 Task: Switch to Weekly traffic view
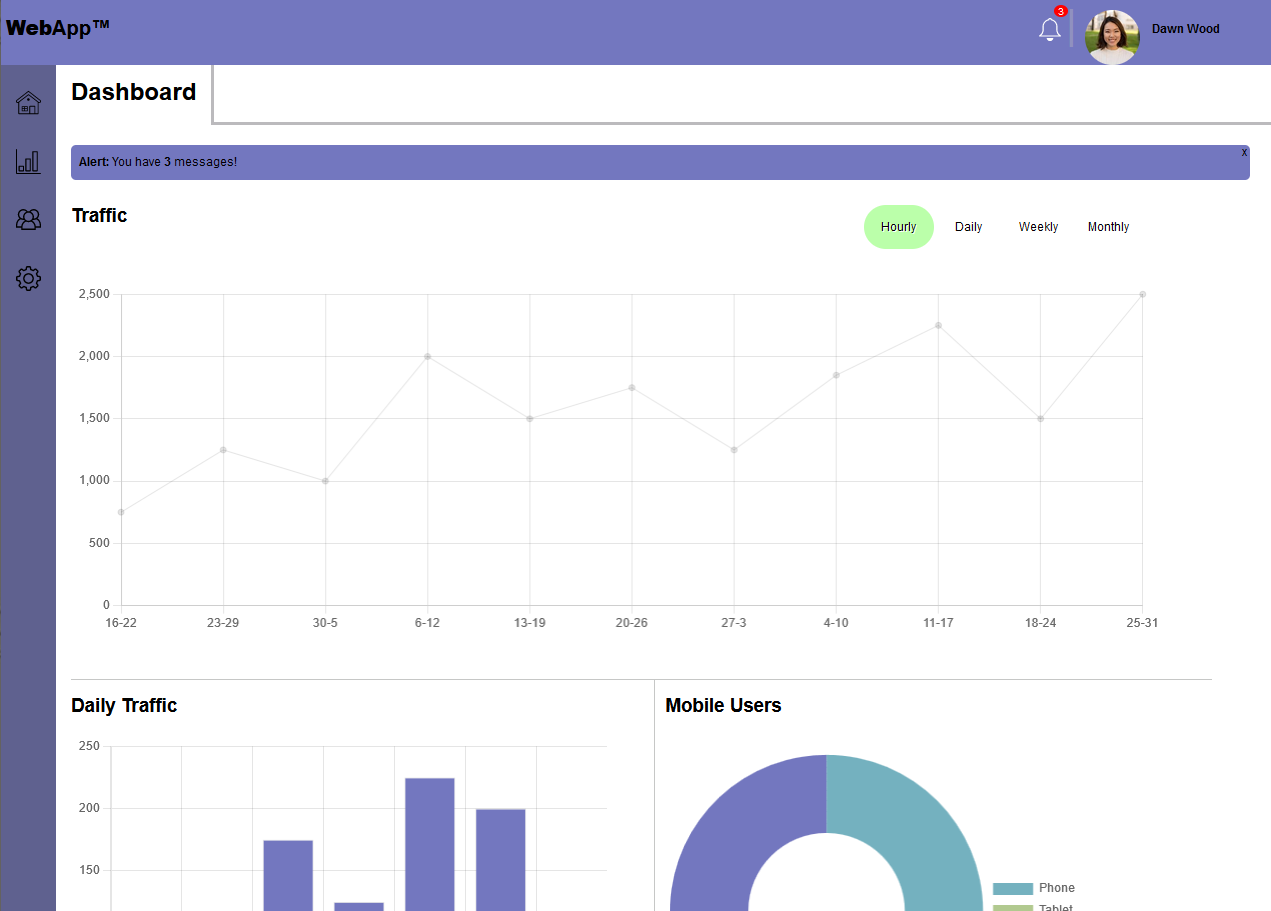[x=1038, y=227]
